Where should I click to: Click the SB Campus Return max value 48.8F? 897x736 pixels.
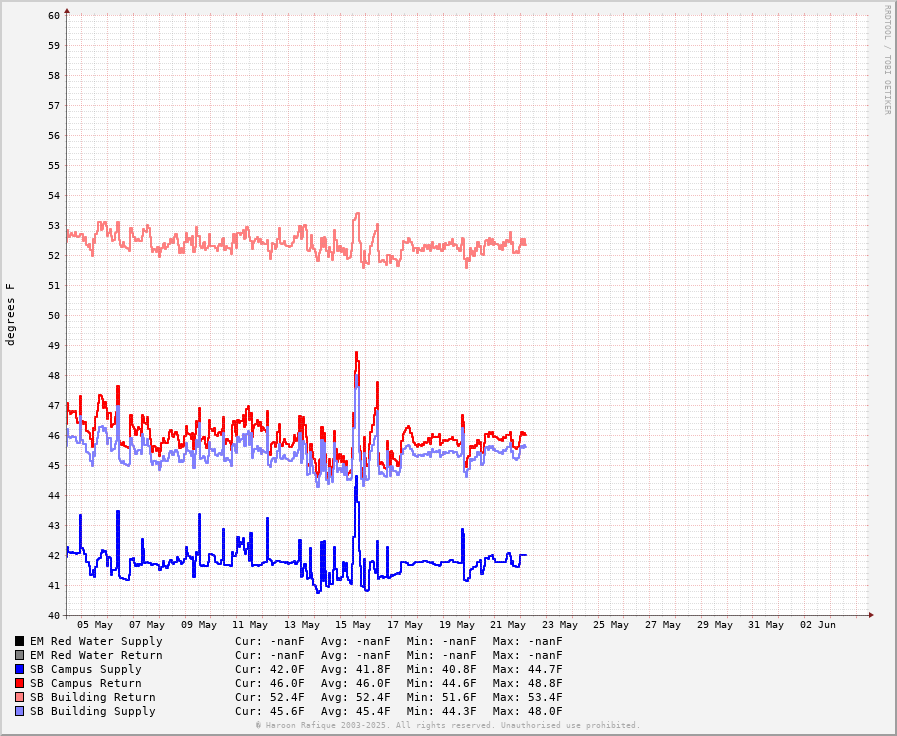(x=527, y=683)
